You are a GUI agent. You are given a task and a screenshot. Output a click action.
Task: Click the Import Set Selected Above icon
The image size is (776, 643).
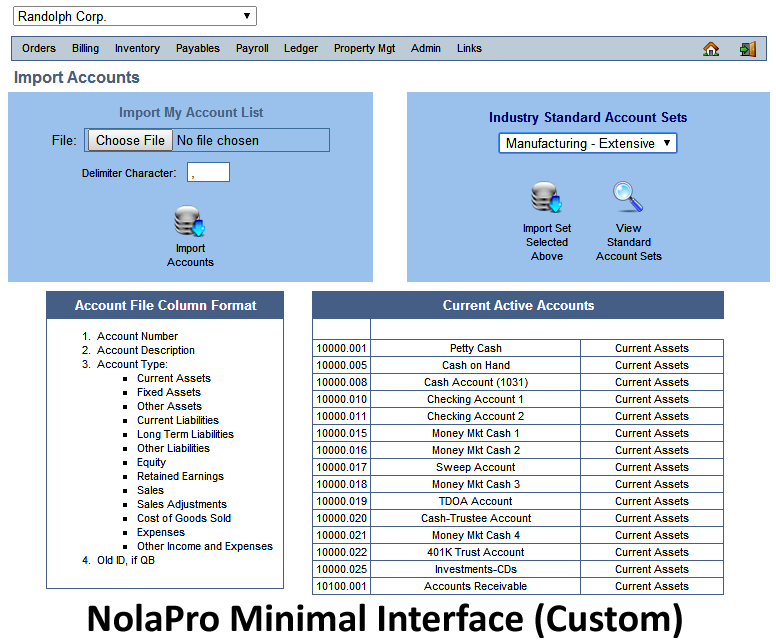pyautogui.click(x=547, y=197)
